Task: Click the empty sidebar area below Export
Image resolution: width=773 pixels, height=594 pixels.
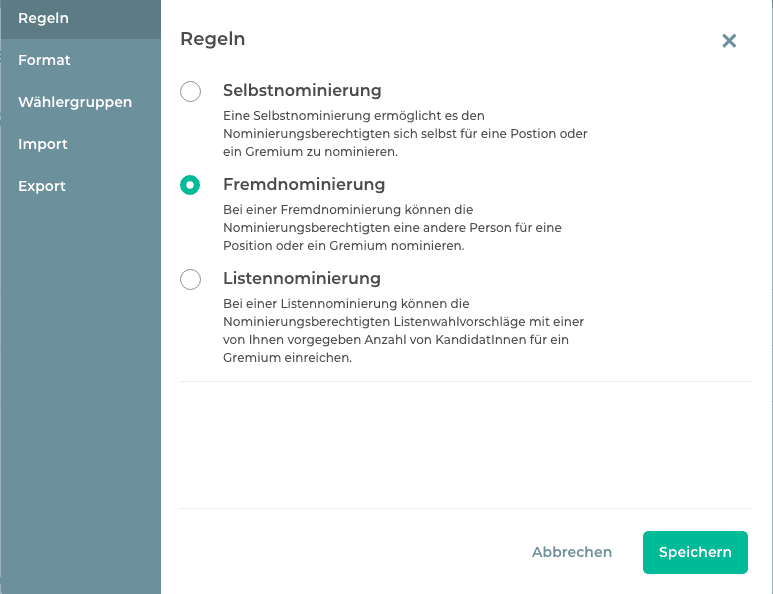Action: point(80,400)
